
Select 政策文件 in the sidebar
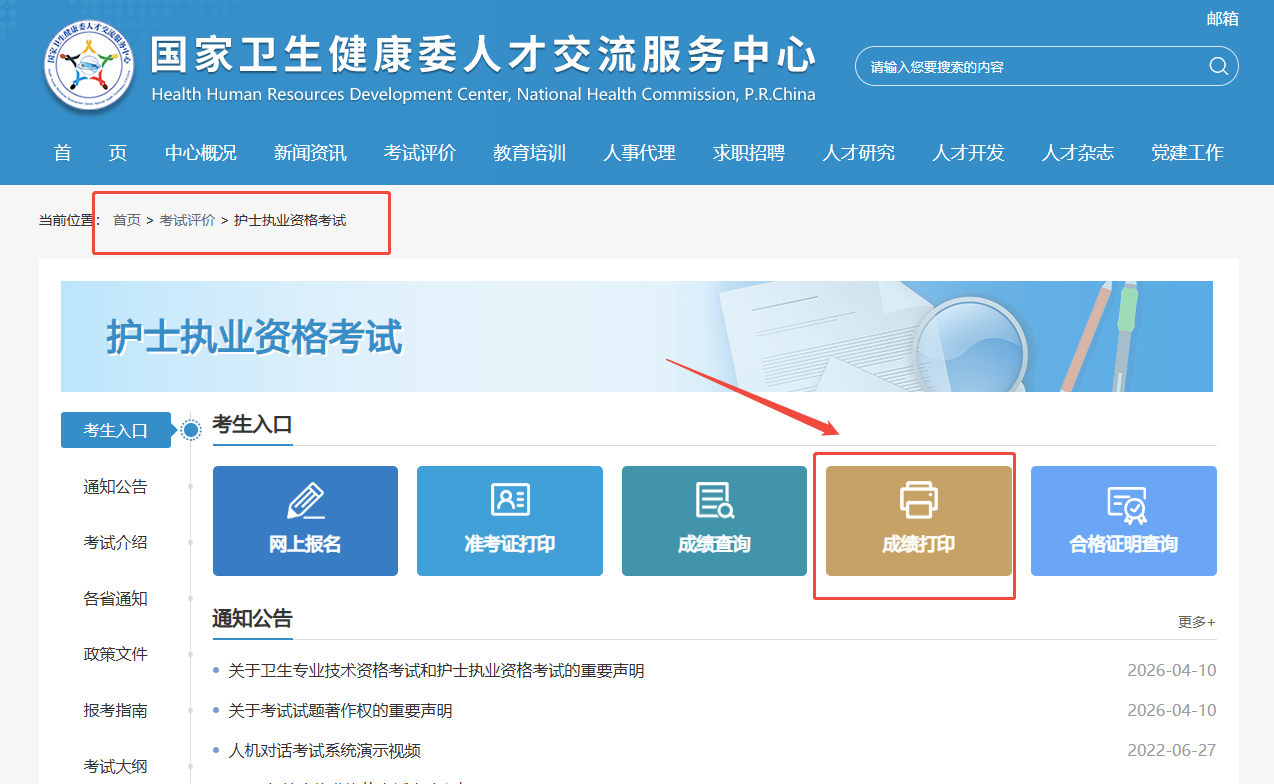[x=115, y=654]
